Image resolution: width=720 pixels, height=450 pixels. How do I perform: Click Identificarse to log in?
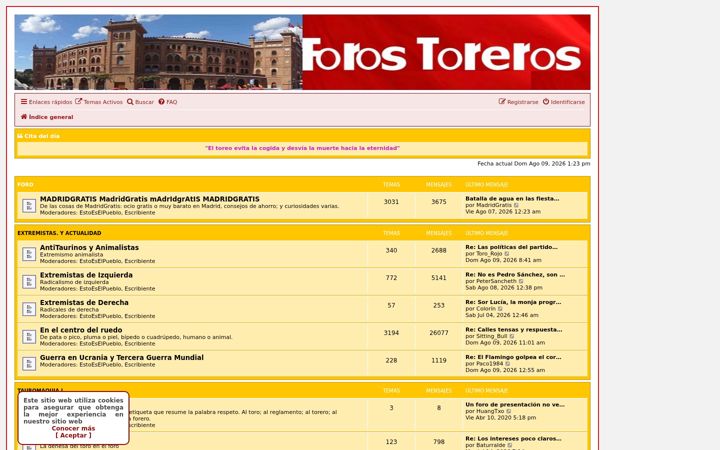pos(563,102)
